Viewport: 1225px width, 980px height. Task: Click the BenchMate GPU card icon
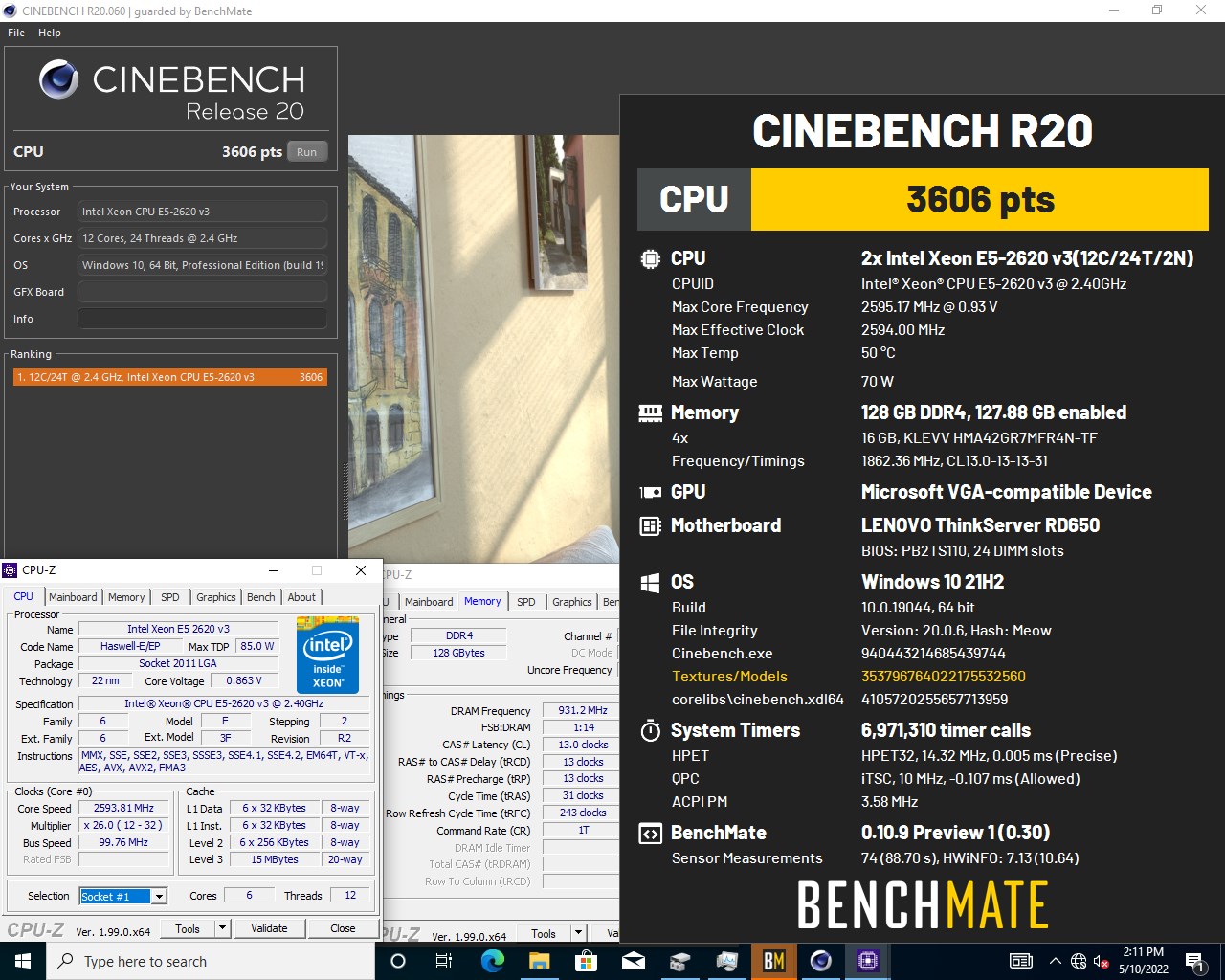point(650,492)
